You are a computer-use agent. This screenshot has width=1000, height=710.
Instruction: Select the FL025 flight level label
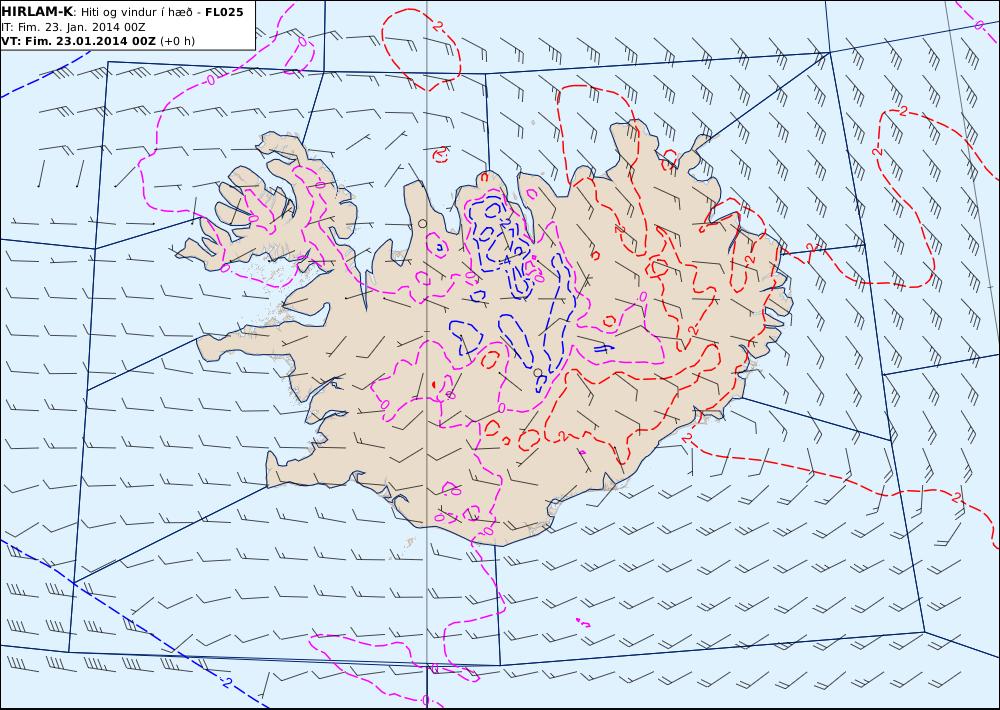(224, 12)
